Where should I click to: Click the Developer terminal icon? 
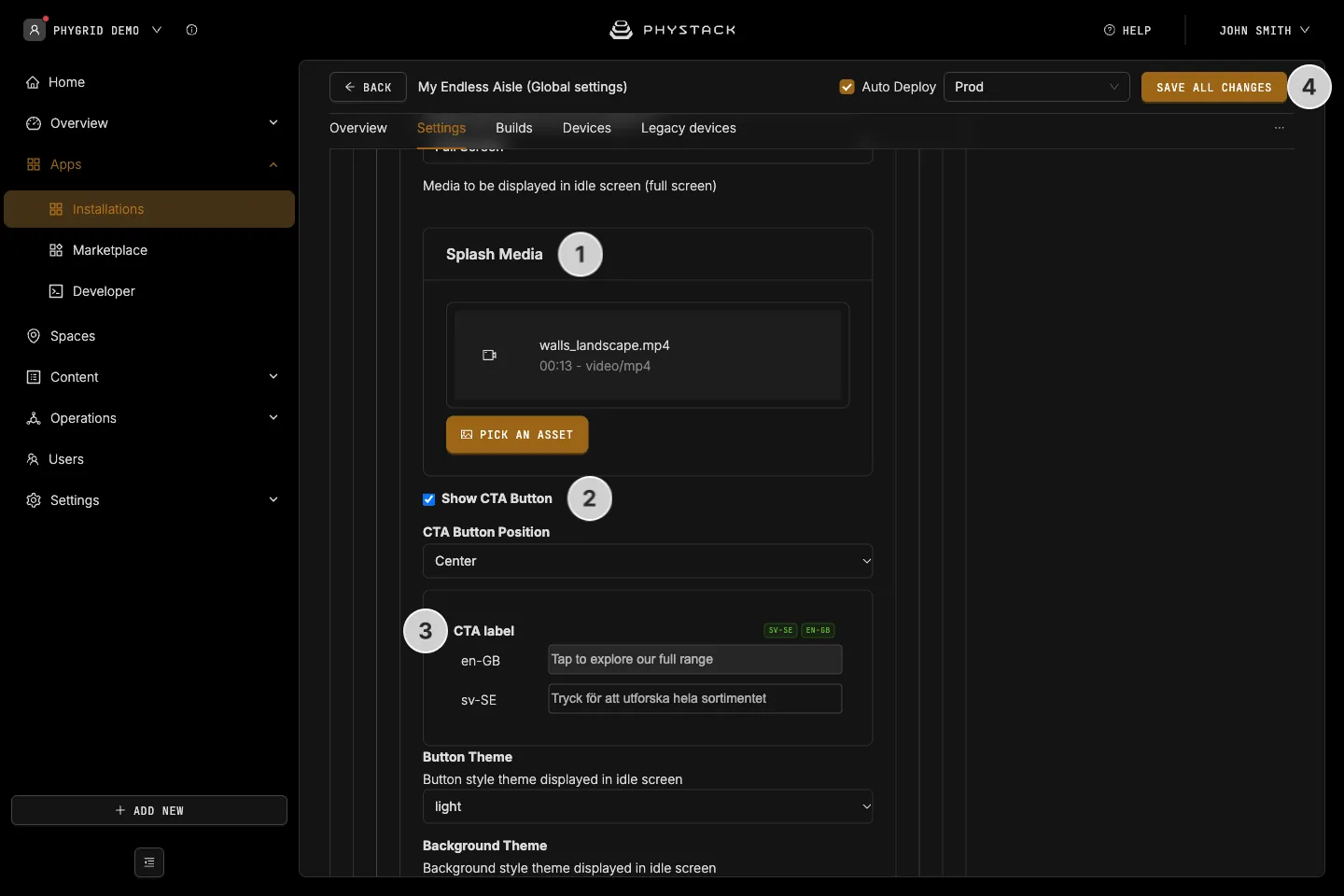tap(56, 291)
